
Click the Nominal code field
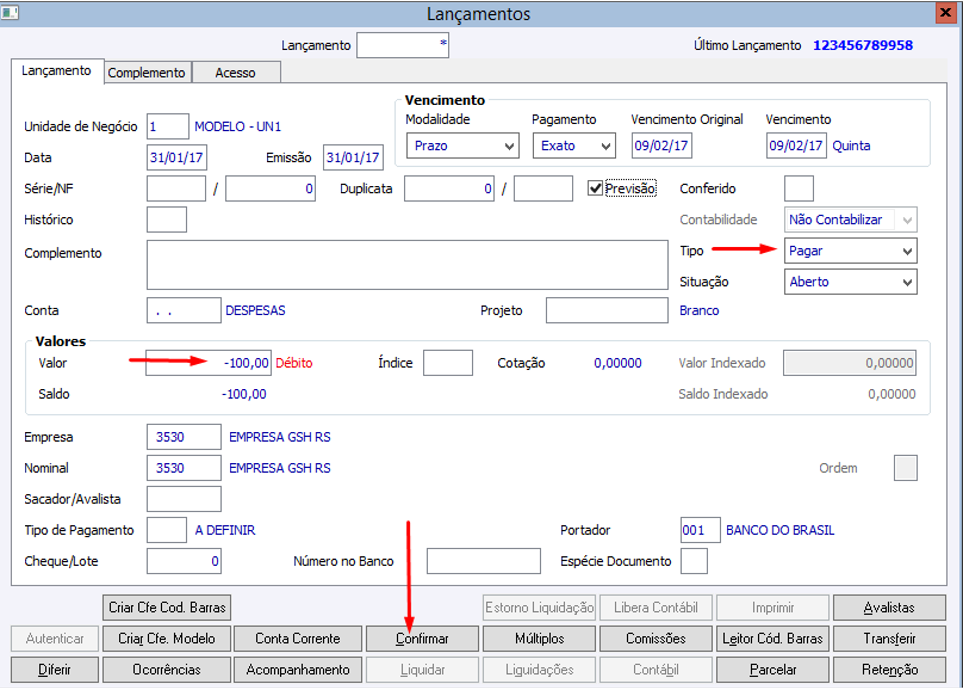pyautogui.click(x=184, y=468)
